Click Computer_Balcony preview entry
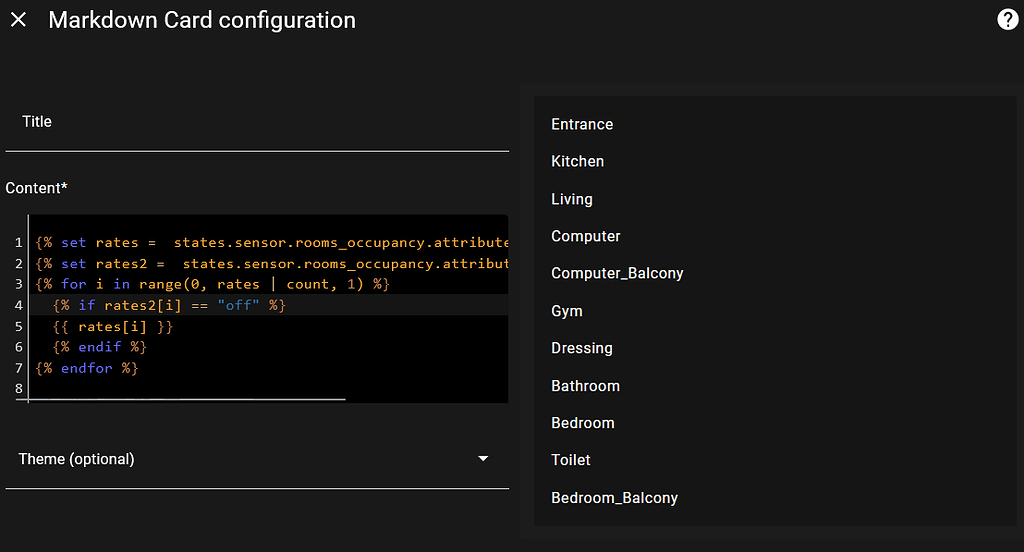Viewport: 1024px width, 552px height. [617, 273]
